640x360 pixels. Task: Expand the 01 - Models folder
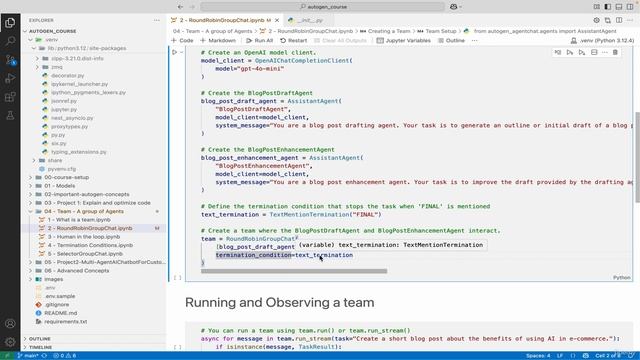tap(94, 186)
